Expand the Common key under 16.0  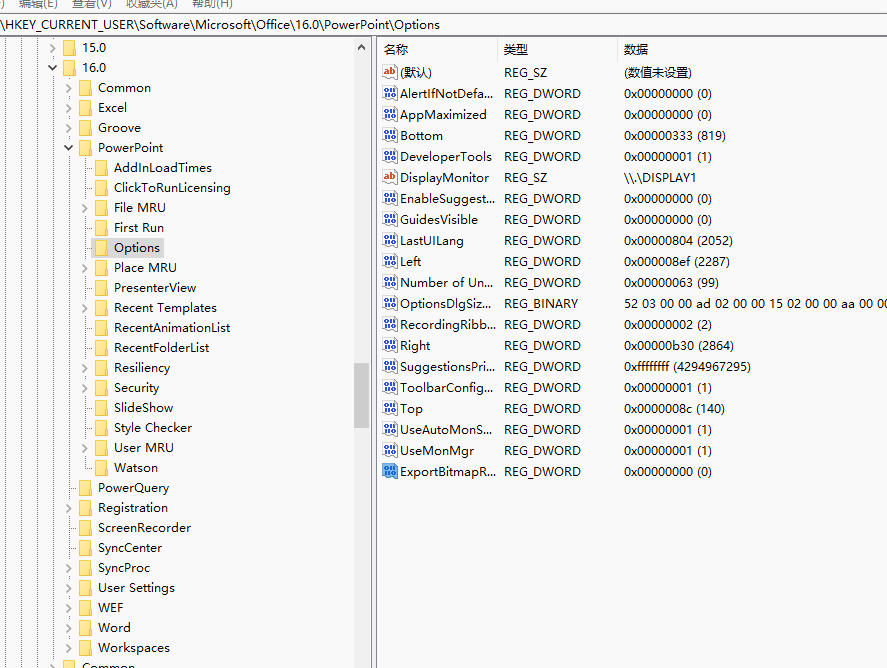pyautogui.click(x=68, y=88)
